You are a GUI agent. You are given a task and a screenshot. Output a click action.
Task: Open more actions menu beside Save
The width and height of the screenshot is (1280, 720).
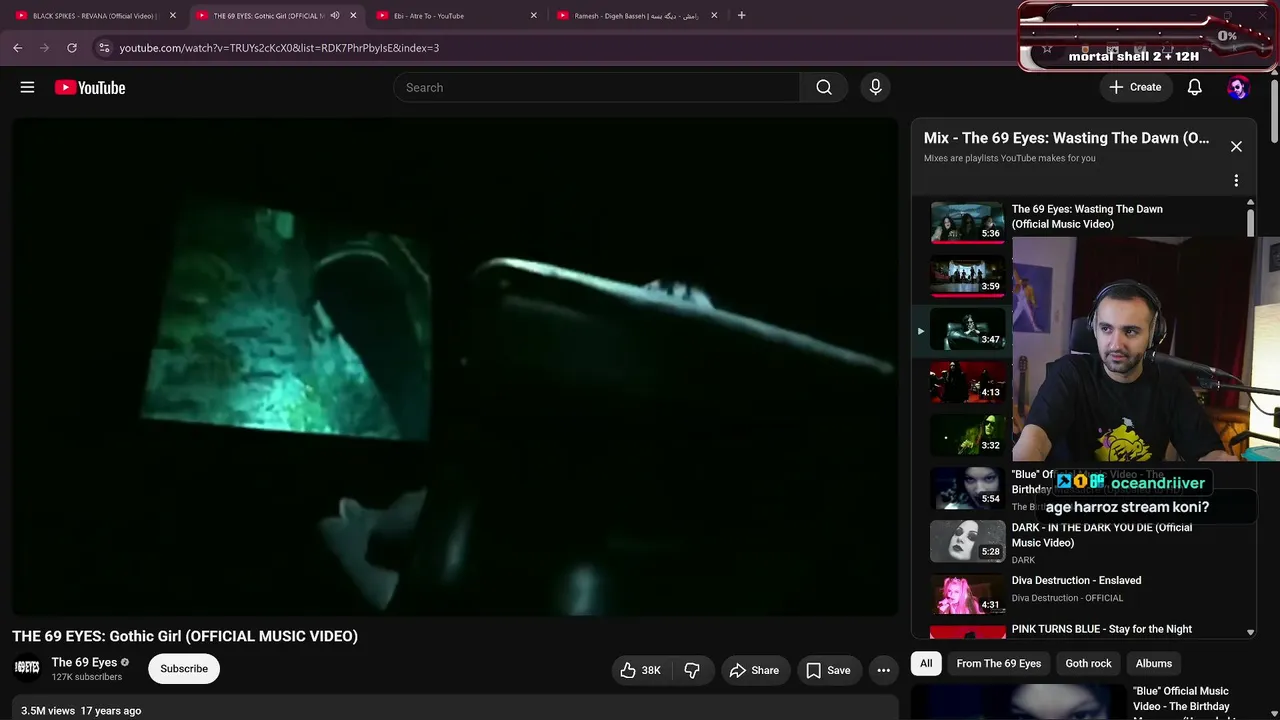click(x=883, y=670)
